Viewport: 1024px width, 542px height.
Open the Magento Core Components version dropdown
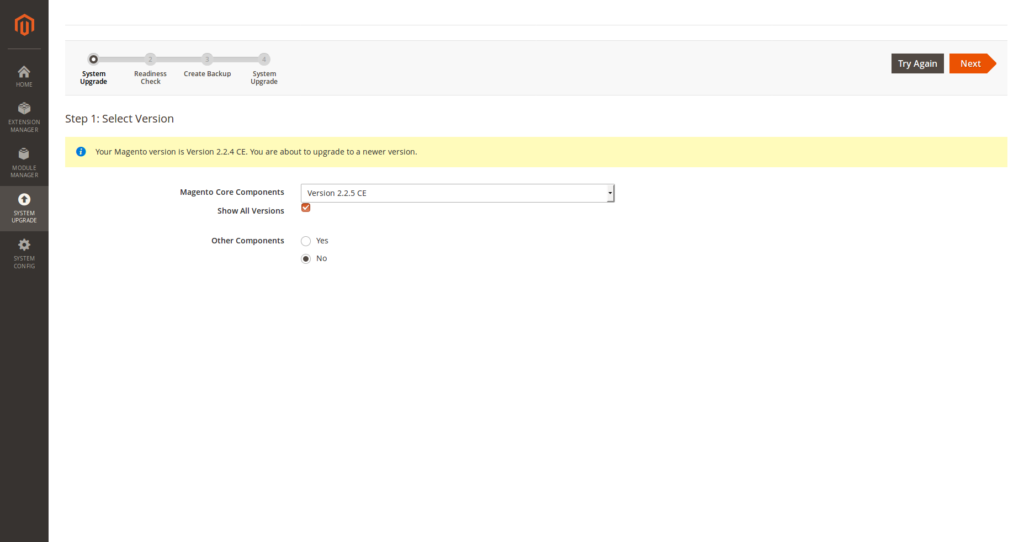click(x=457, y=193)
